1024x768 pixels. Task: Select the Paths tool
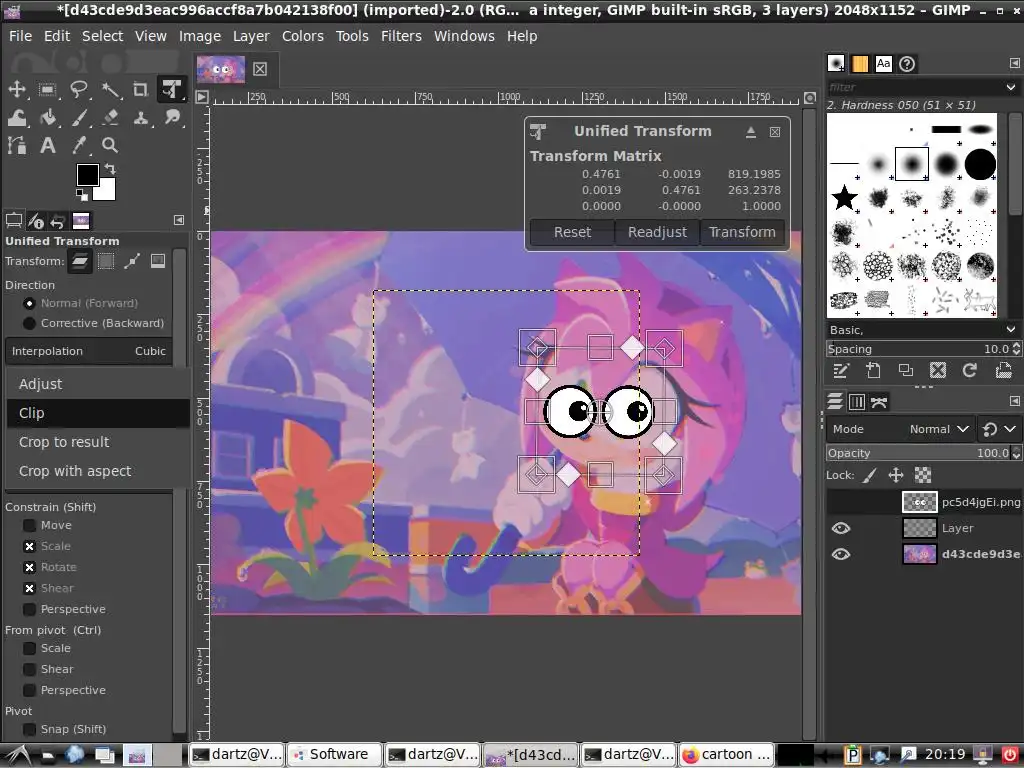[x=16, y=145]
